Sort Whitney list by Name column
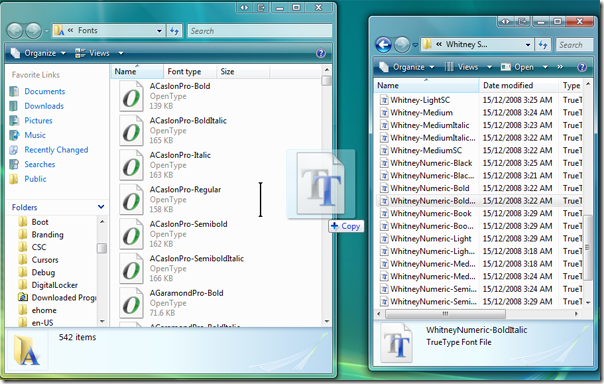 [426, 86]
